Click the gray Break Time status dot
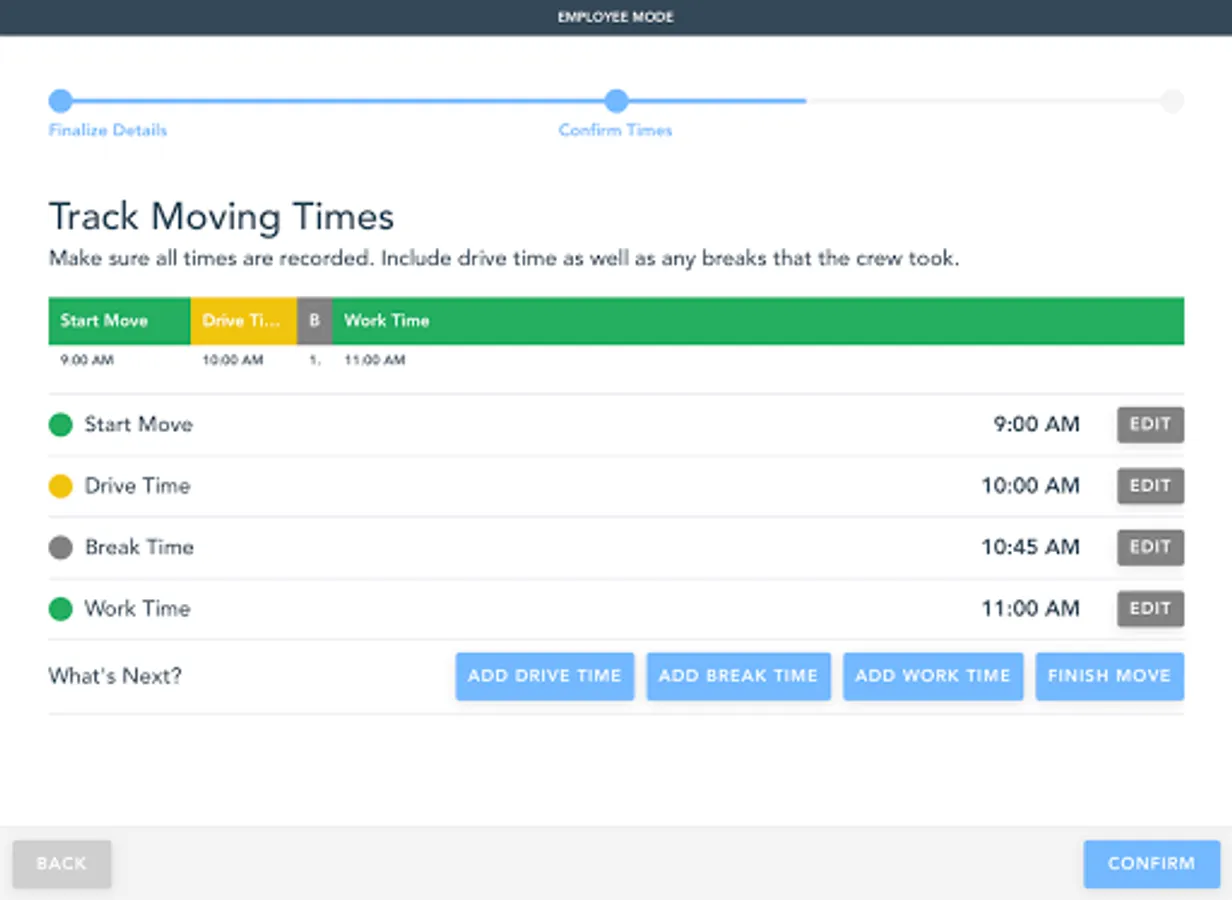This screenshot has height=900, width=1232. pos(60,547)
